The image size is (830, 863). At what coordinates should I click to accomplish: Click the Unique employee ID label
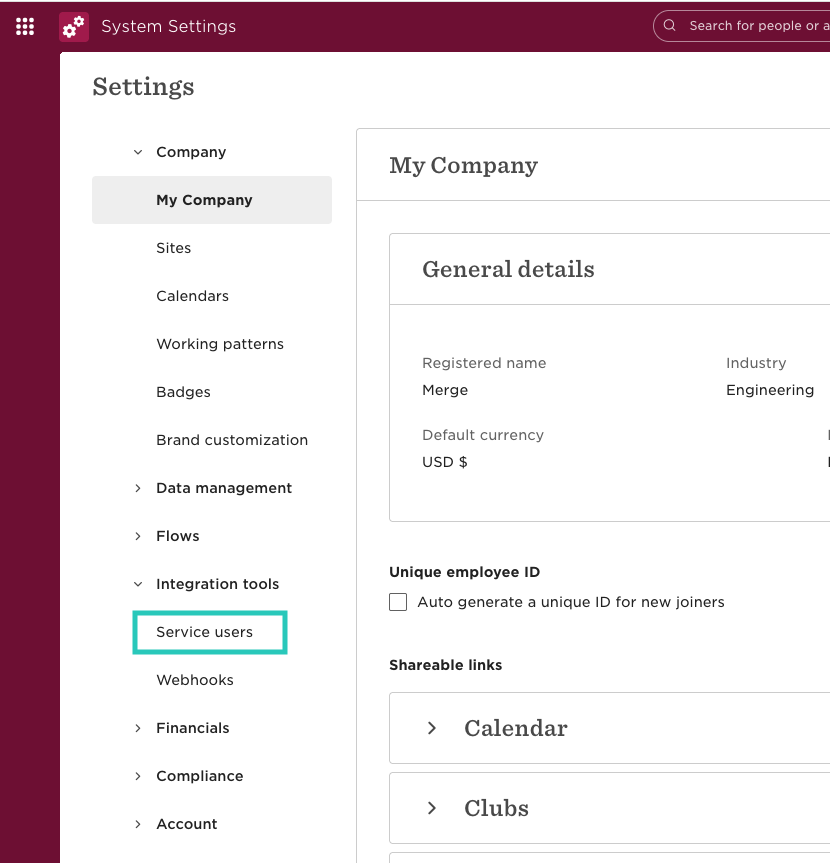coord(465,572)
